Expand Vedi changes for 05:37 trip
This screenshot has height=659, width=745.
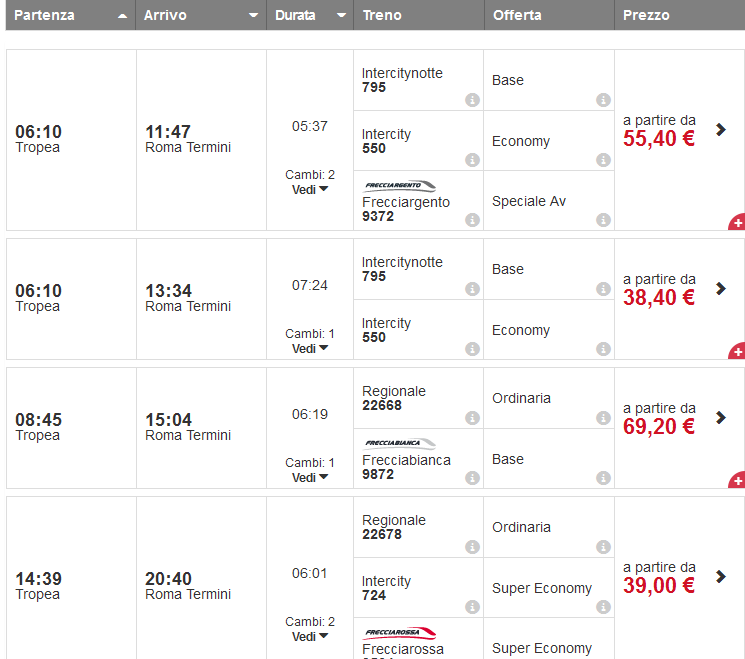coord(310,190)
